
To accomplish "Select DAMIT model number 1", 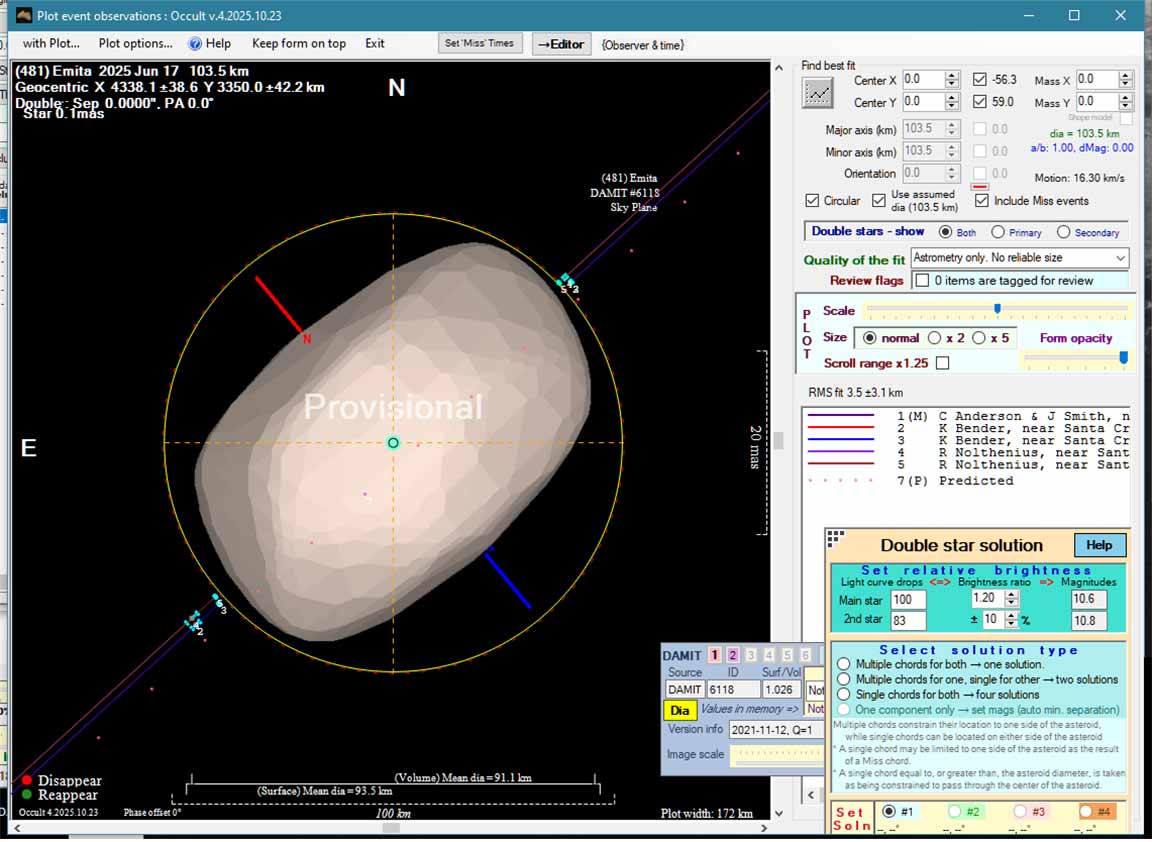I will [x=714, y=655].
